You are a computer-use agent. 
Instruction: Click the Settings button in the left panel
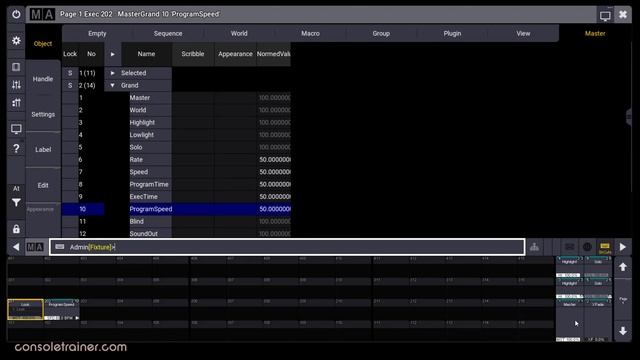click(x=43, y=114)
